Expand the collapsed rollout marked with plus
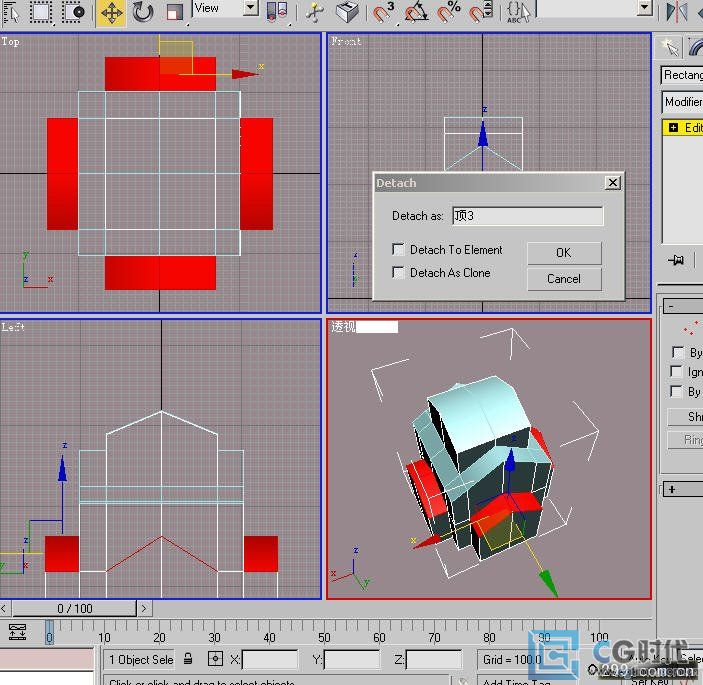 click(x=682, y=490)
